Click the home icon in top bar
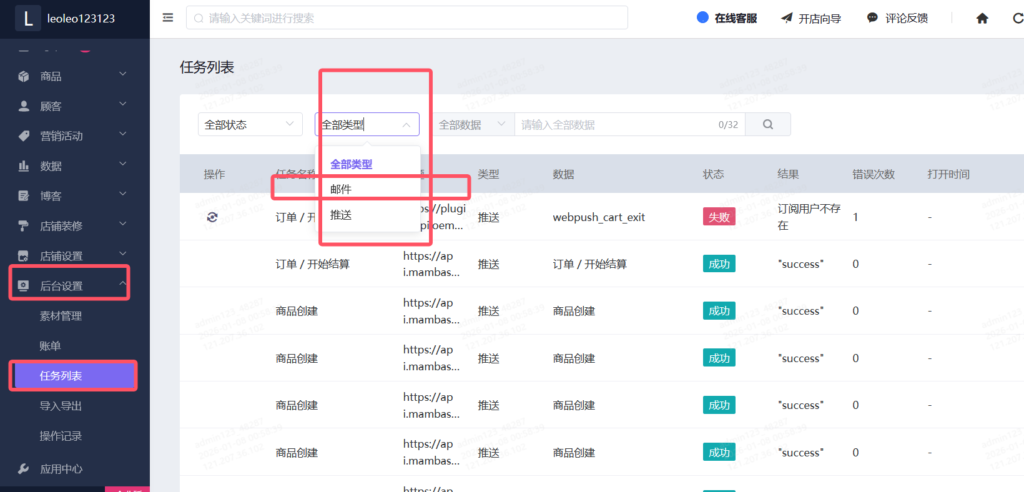The width and height of the screenshot is (1024, 492). 982,18
